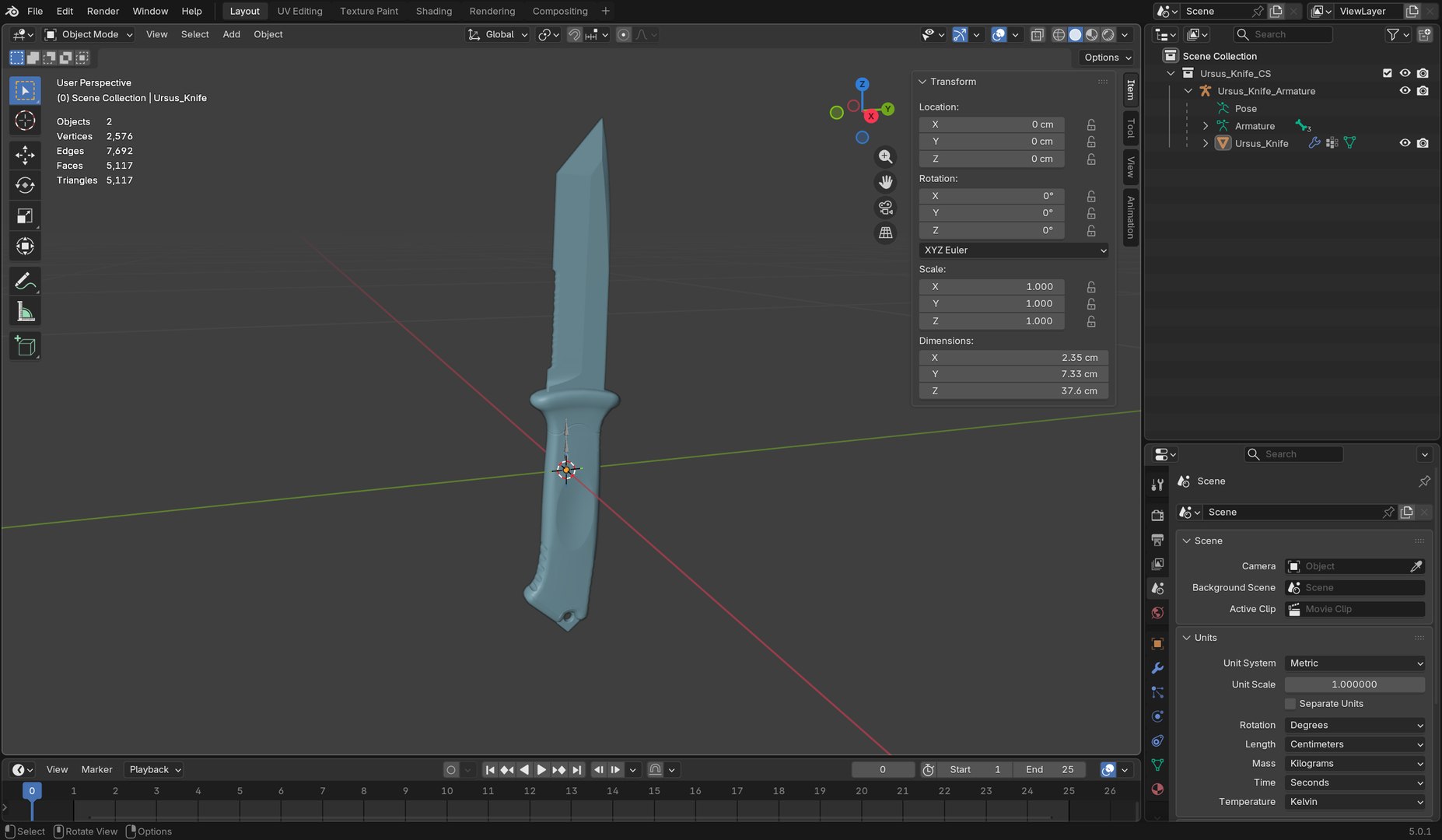The image size is (1442, 840).
Task: Choose the Measure tool
Action: coord(25,312)
